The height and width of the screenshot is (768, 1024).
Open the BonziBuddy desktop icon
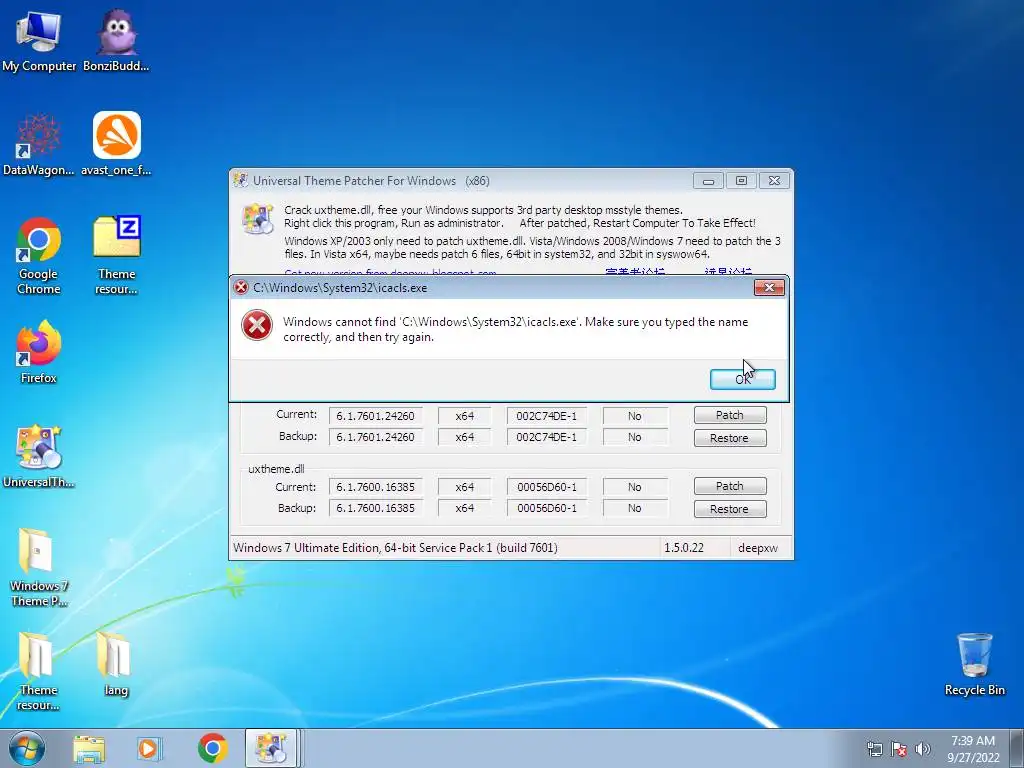(116, 40)
